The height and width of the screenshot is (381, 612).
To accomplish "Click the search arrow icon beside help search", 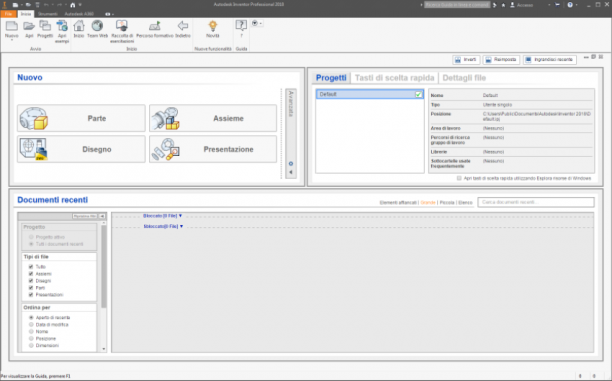I will pos(495,5).
